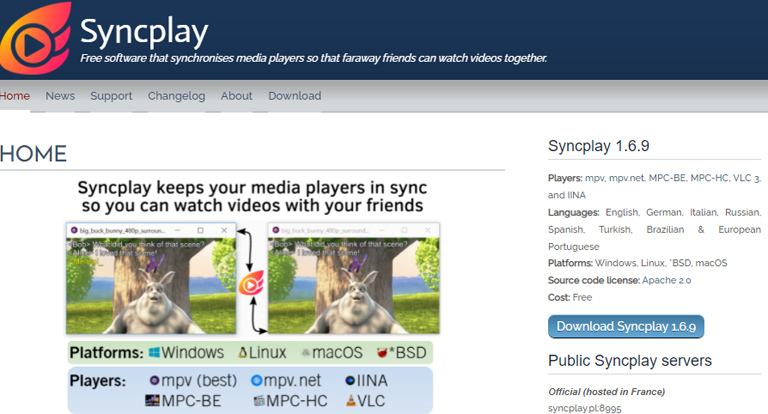The height and width of the screenshot is (414, 768).
Task: Click the MPC-HC player icon
Action: (x=259, y=401)
